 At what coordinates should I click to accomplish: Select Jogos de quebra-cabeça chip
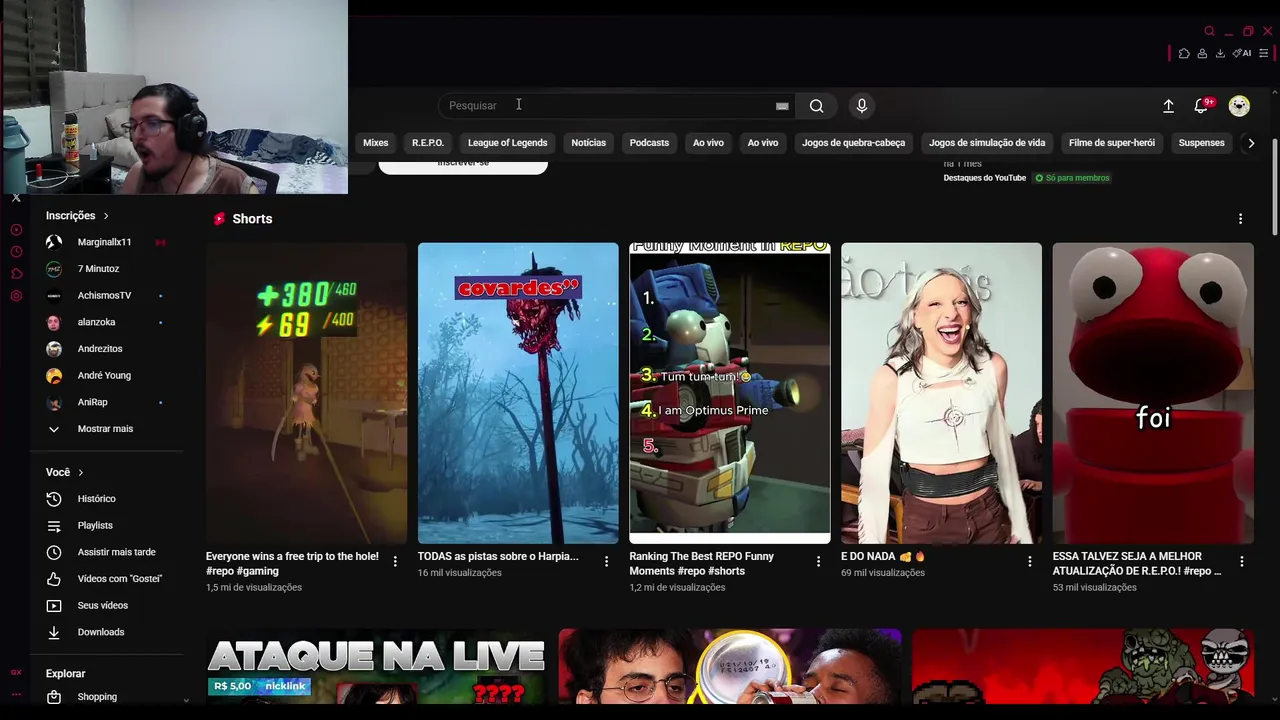pos(853,143)
